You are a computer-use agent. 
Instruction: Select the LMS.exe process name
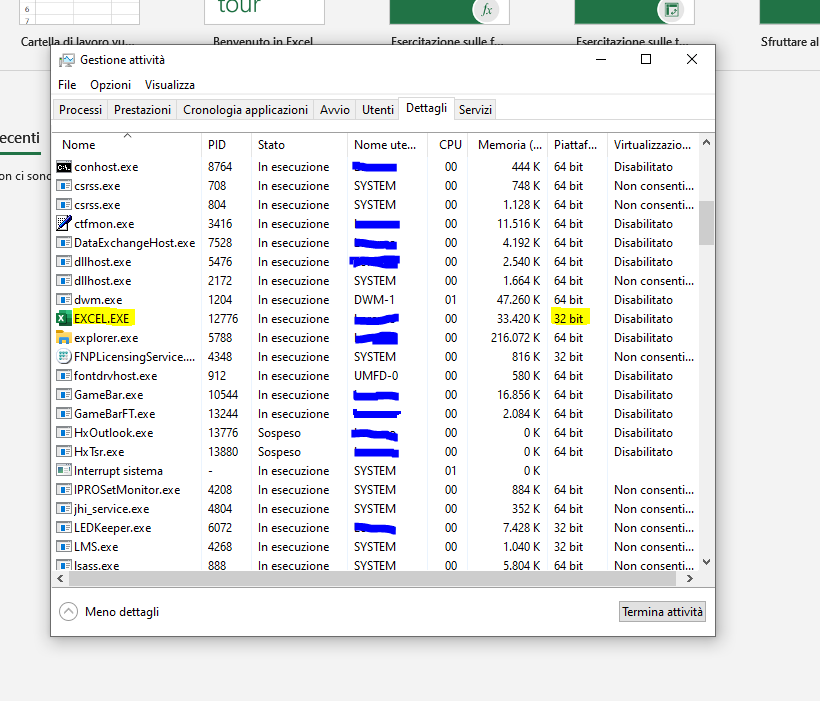96,547
